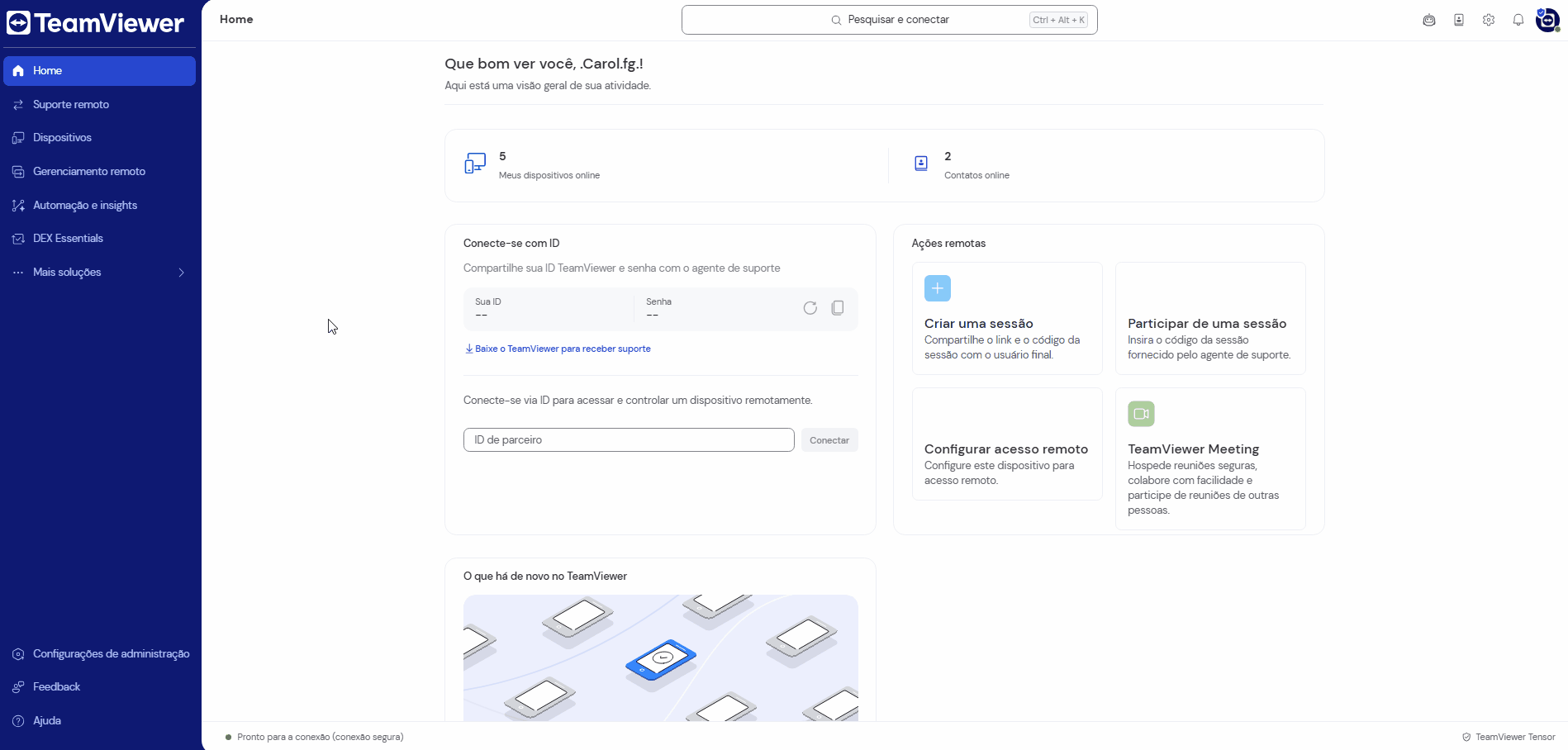1568x750 pixels.
Task: Click the Conectar button
Action: tap(829, 440)
